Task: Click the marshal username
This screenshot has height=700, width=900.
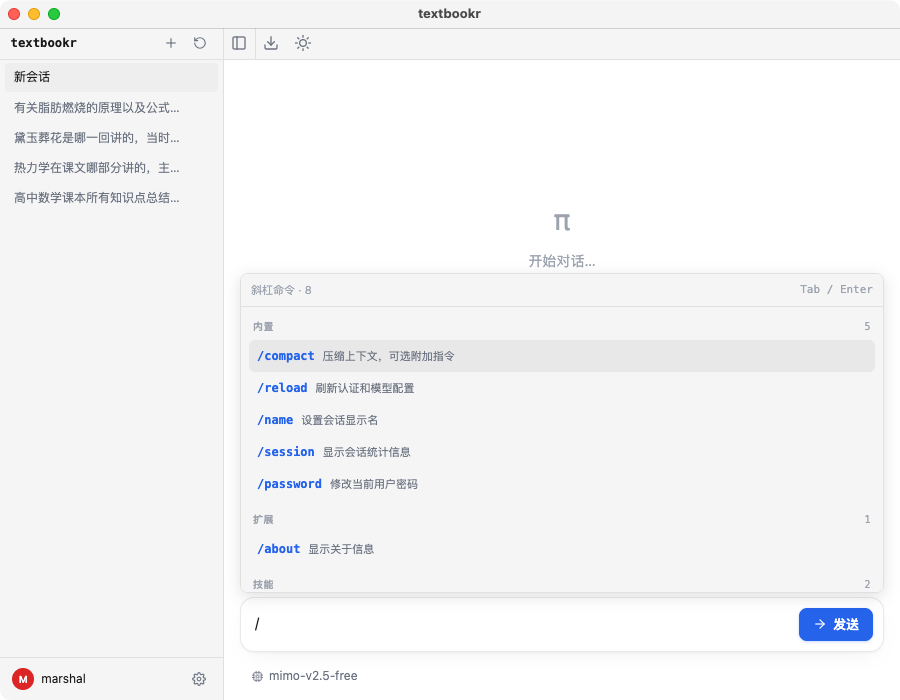Action: 63,679
